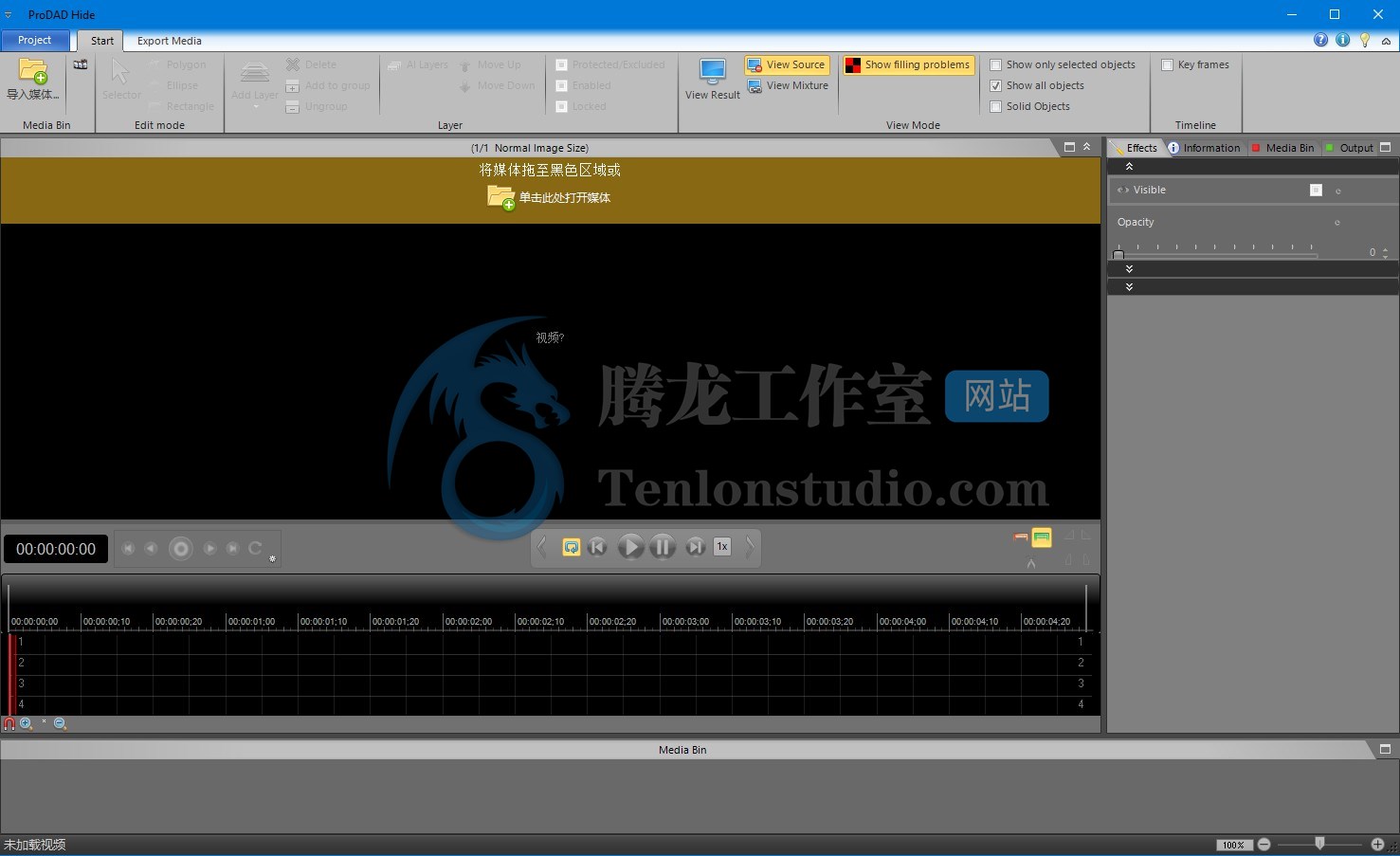The image size is (1400, 856).
Task: Click the filmstrip icon beside import media
Action: click(x=81, y=64)
